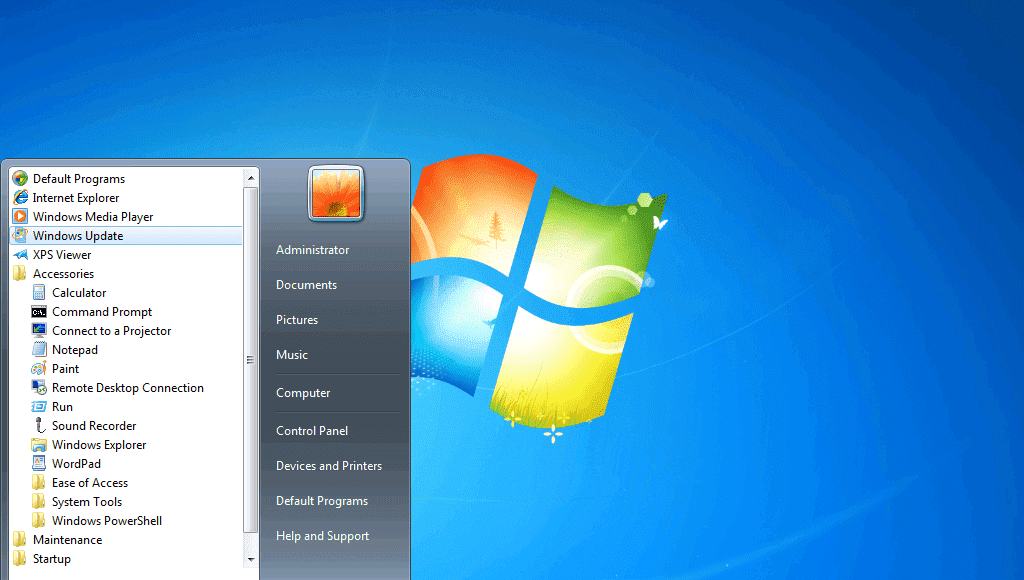The height and width of the screenshot is (580, 1024).
Task: Open Devices and Printers link
Action: tap(329, 466)
